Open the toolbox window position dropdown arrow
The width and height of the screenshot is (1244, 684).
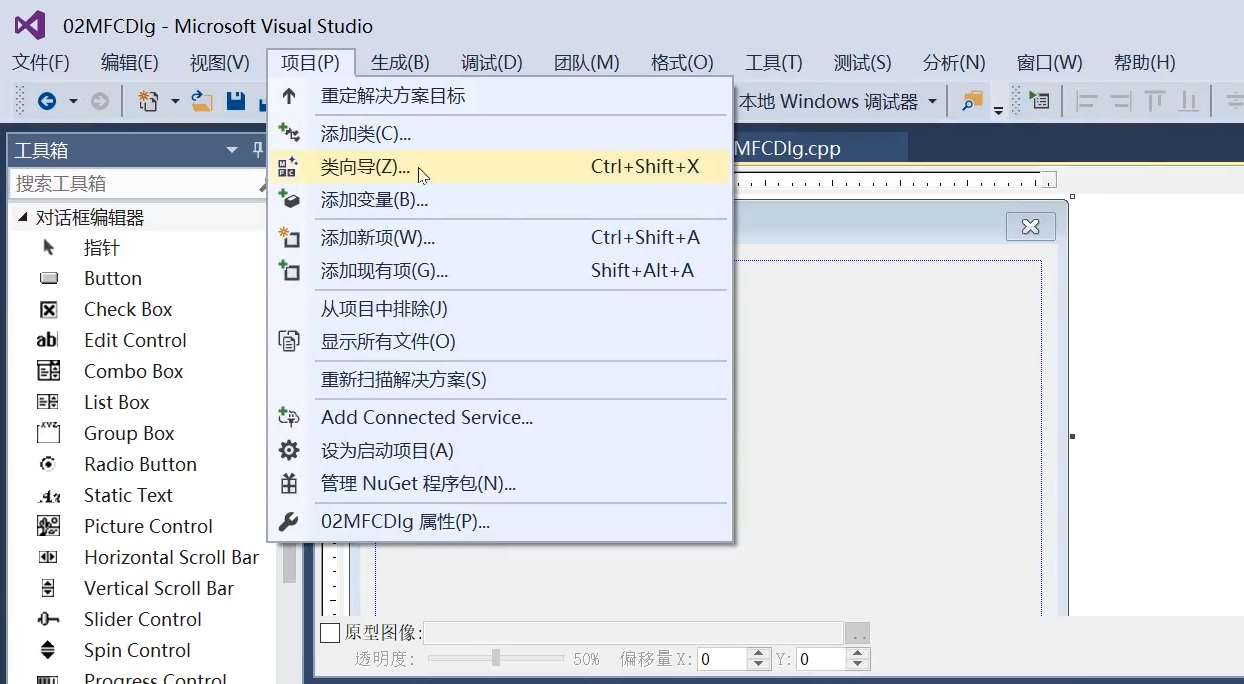pos(232,150)
